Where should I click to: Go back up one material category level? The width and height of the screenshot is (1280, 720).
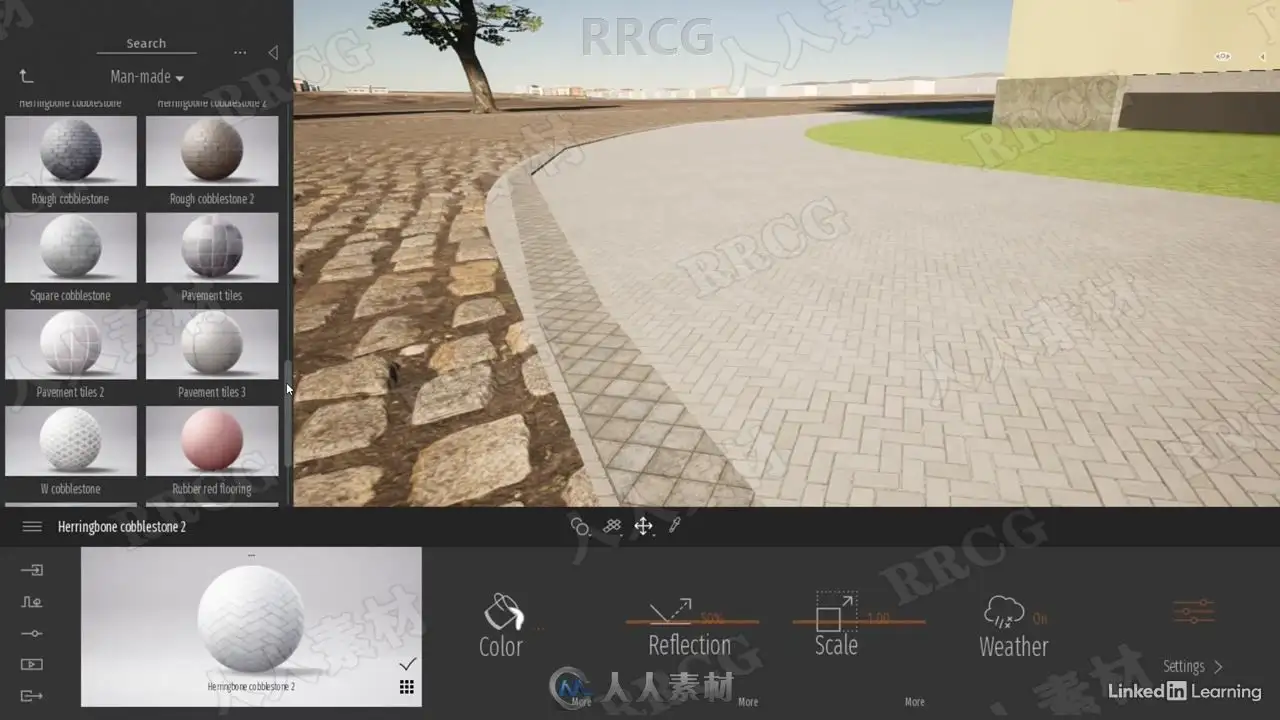27,77
